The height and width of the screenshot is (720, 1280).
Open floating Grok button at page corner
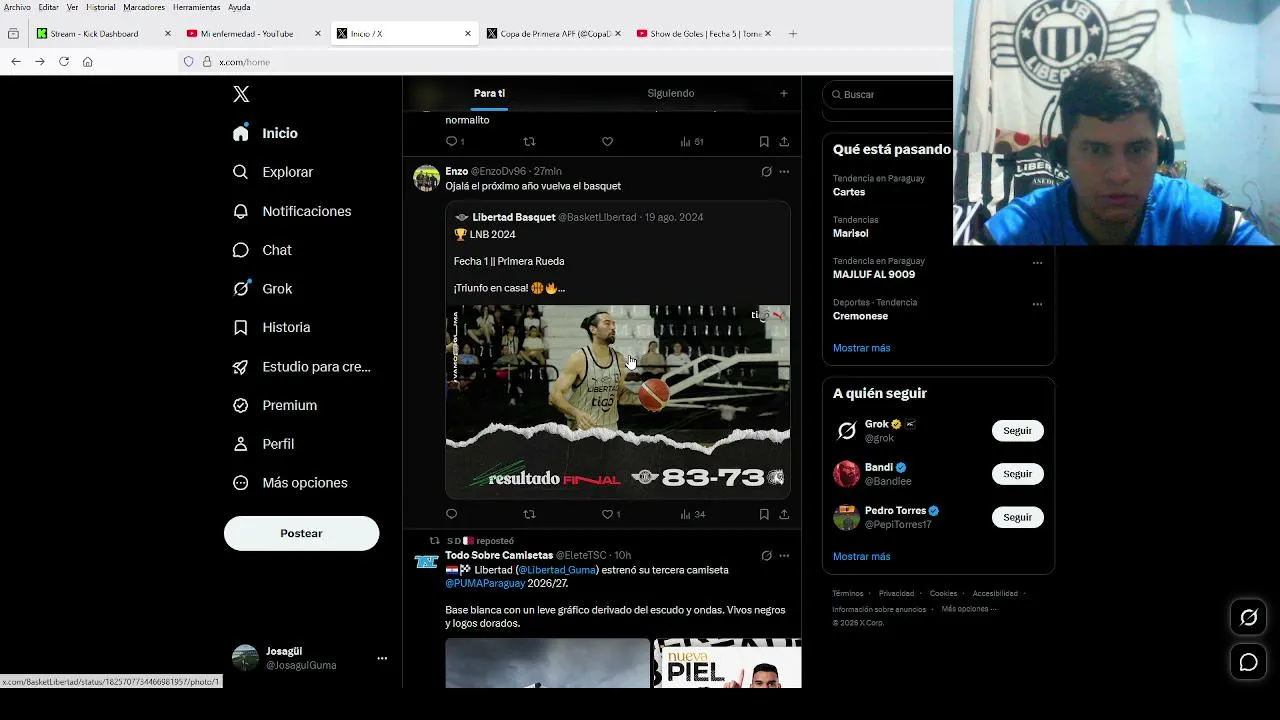click(1249, 618)
